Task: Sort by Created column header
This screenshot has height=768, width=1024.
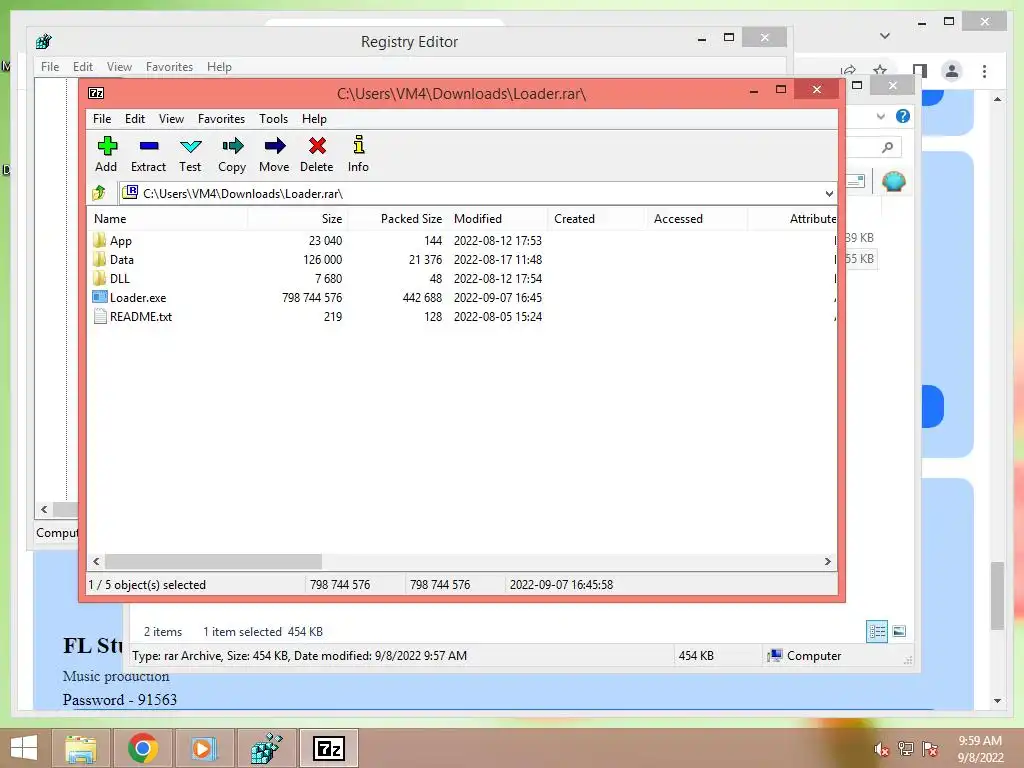Action: (x=598, y=219)
